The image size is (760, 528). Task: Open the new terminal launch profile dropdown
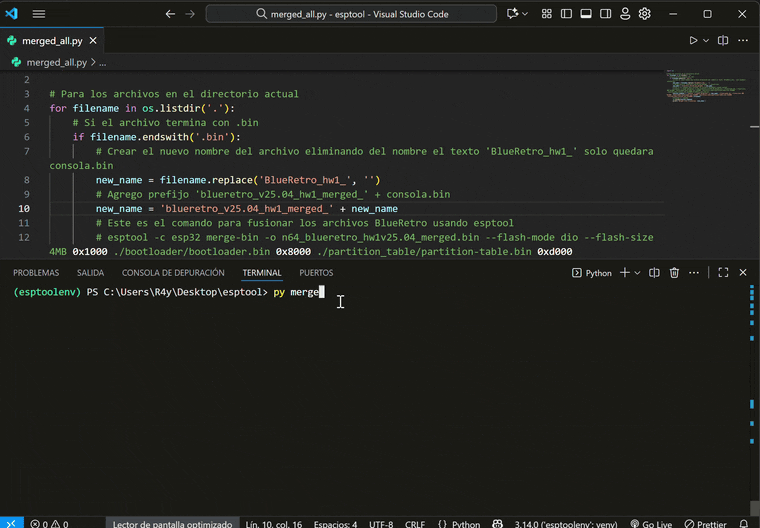[637, 272]
